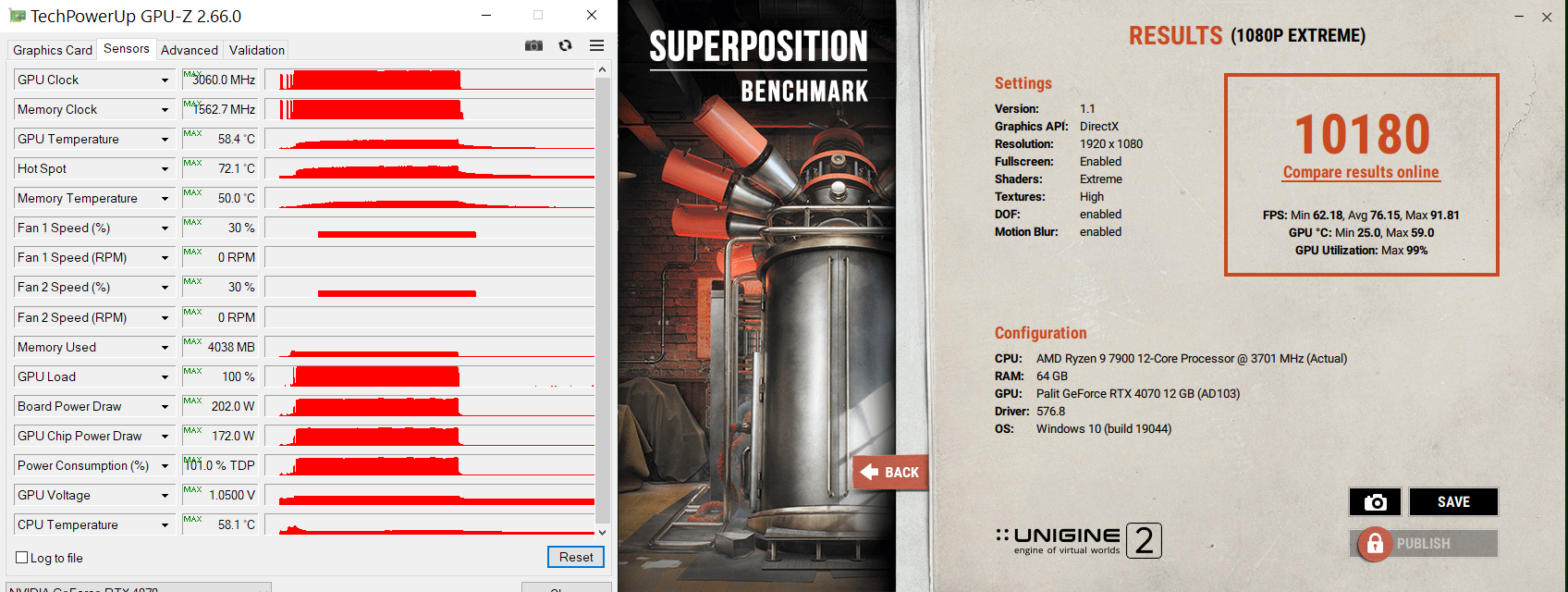
Task: Click the GPU Utilization Max 99% line
Action: [1361, 251]
